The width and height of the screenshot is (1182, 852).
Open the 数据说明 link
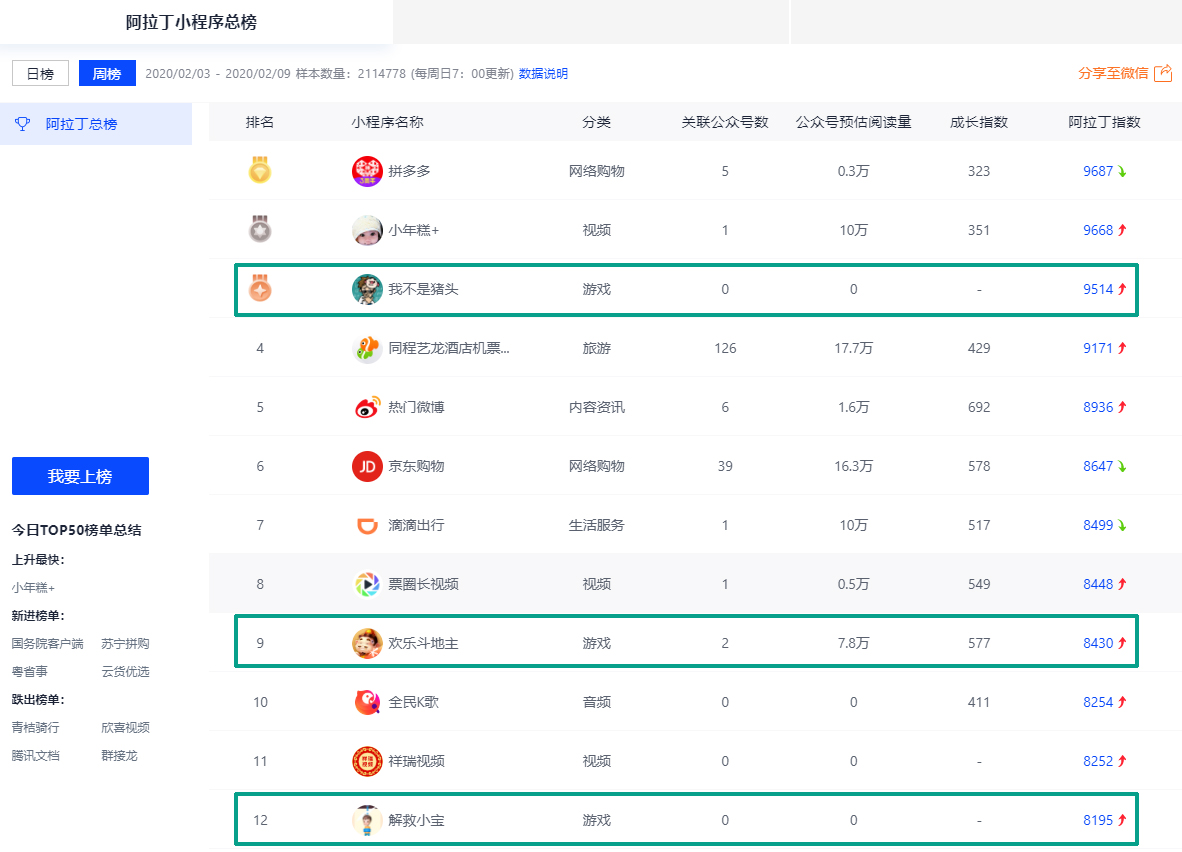543,74
